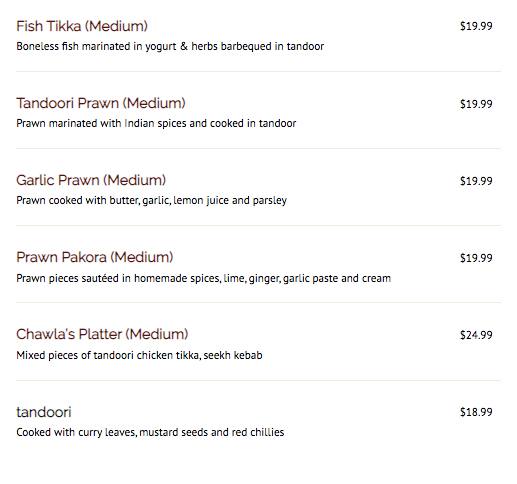517x484 pixels.
Task: Open Tandoori Prawn (Medium) menu item
Action: pos(101,103)
